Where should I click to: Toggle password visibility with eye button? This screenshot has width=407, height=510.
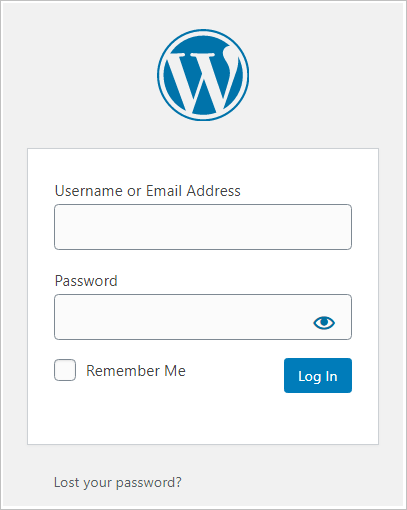[x=324, y=322]
